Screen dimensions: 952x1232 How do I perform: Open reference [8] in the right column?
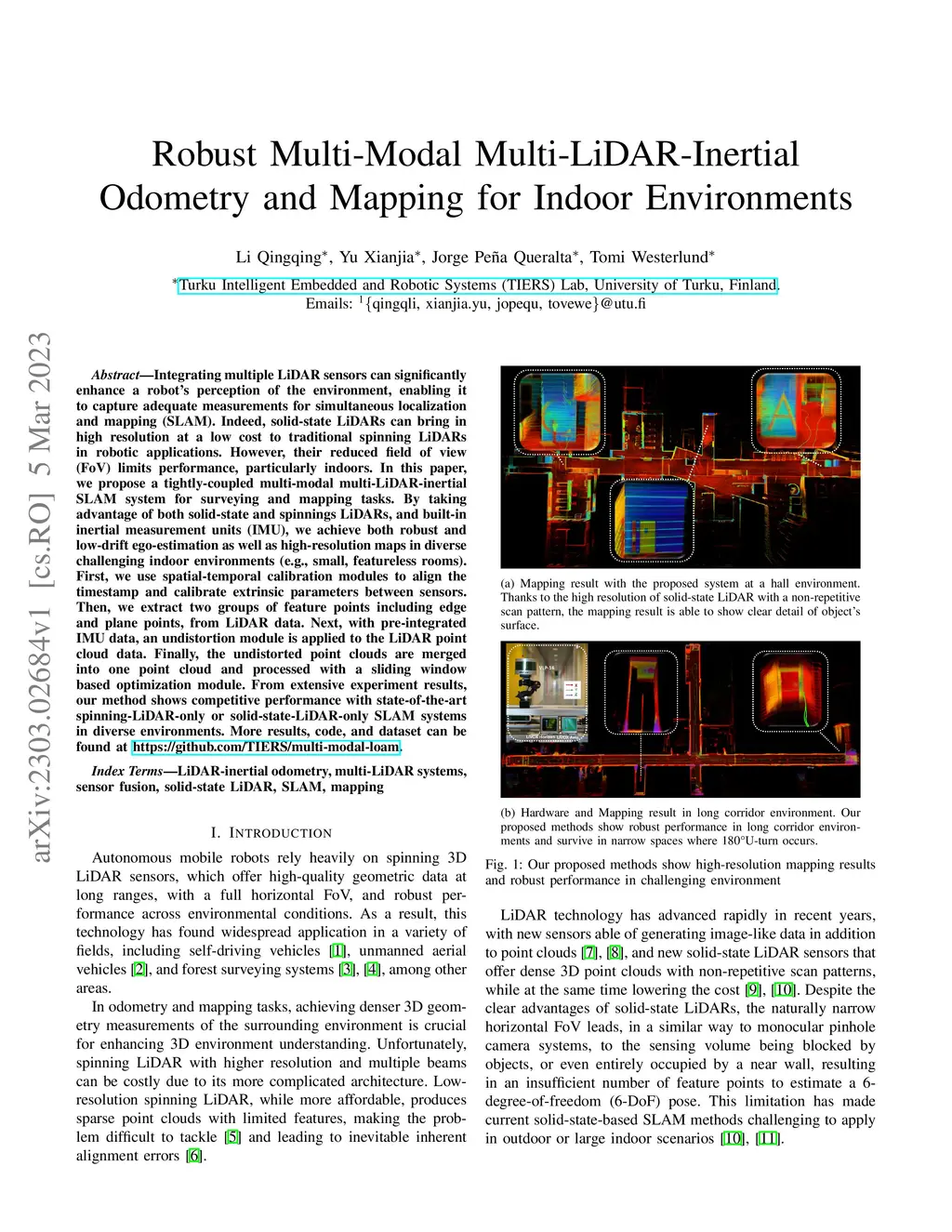click(615, 952)
